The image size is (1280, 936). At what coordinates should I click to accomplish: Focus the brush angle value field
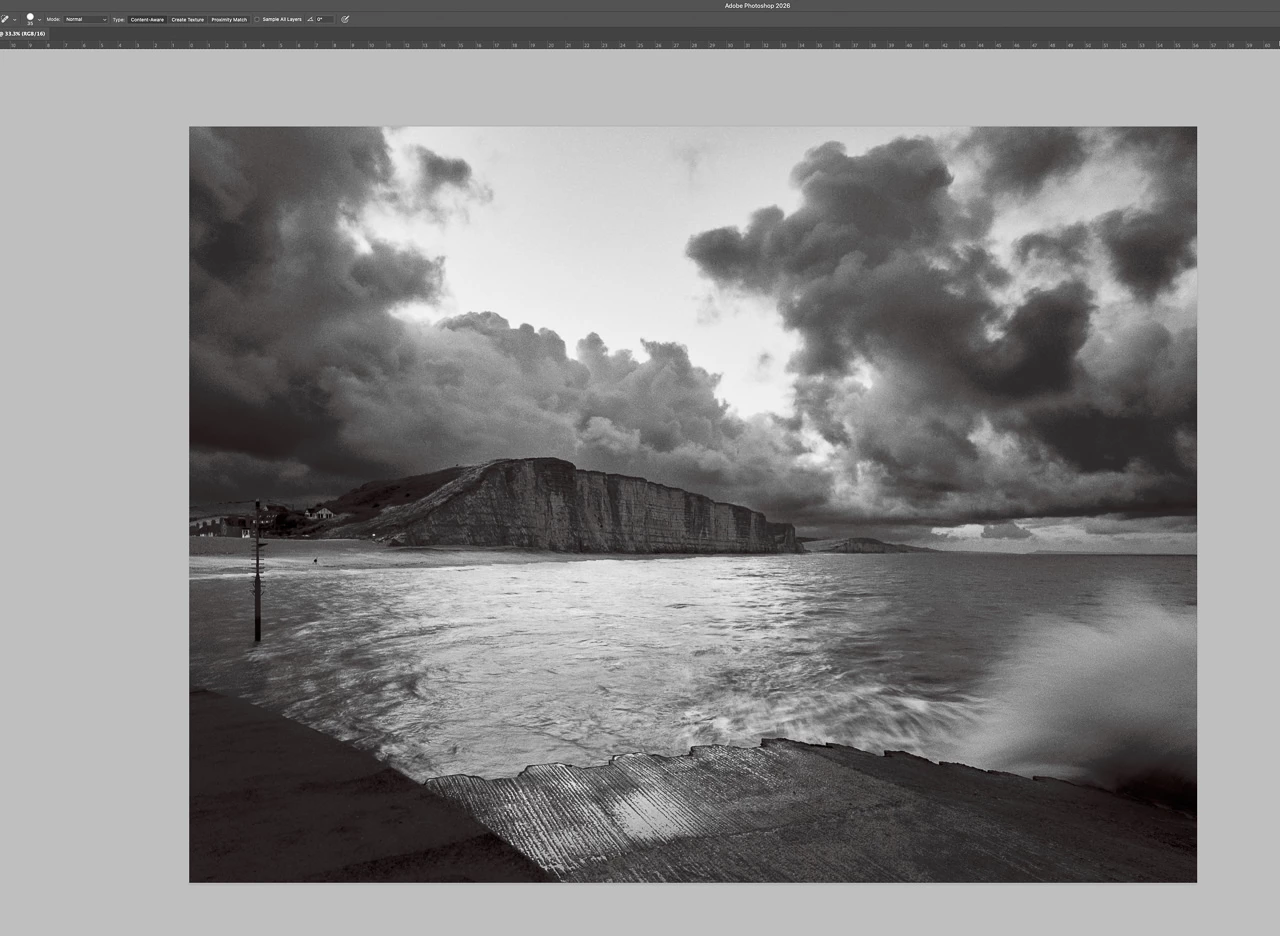[325, 19]
